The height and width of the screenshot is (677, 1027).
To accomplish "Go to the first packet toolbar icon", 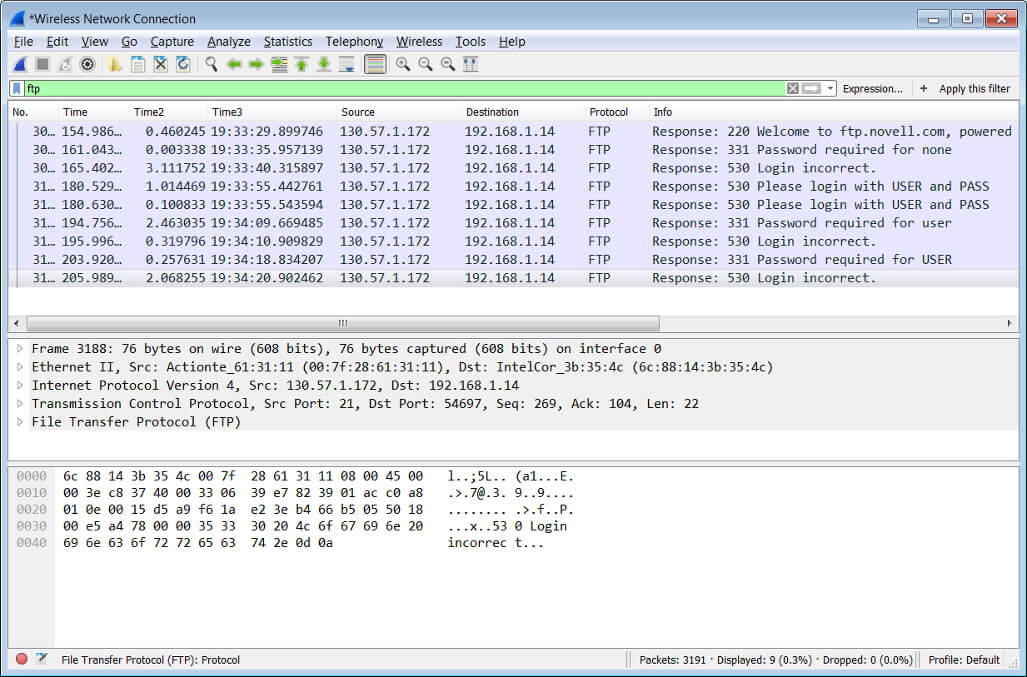I will click(302, 64).
